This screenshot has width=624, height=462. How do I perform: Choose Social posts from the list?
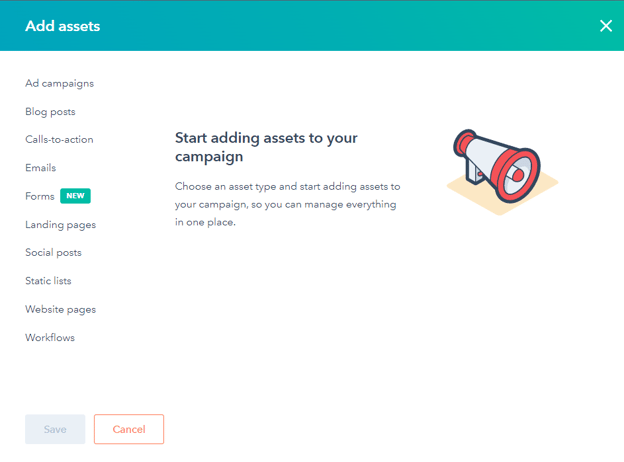click(x=53, y=253)
